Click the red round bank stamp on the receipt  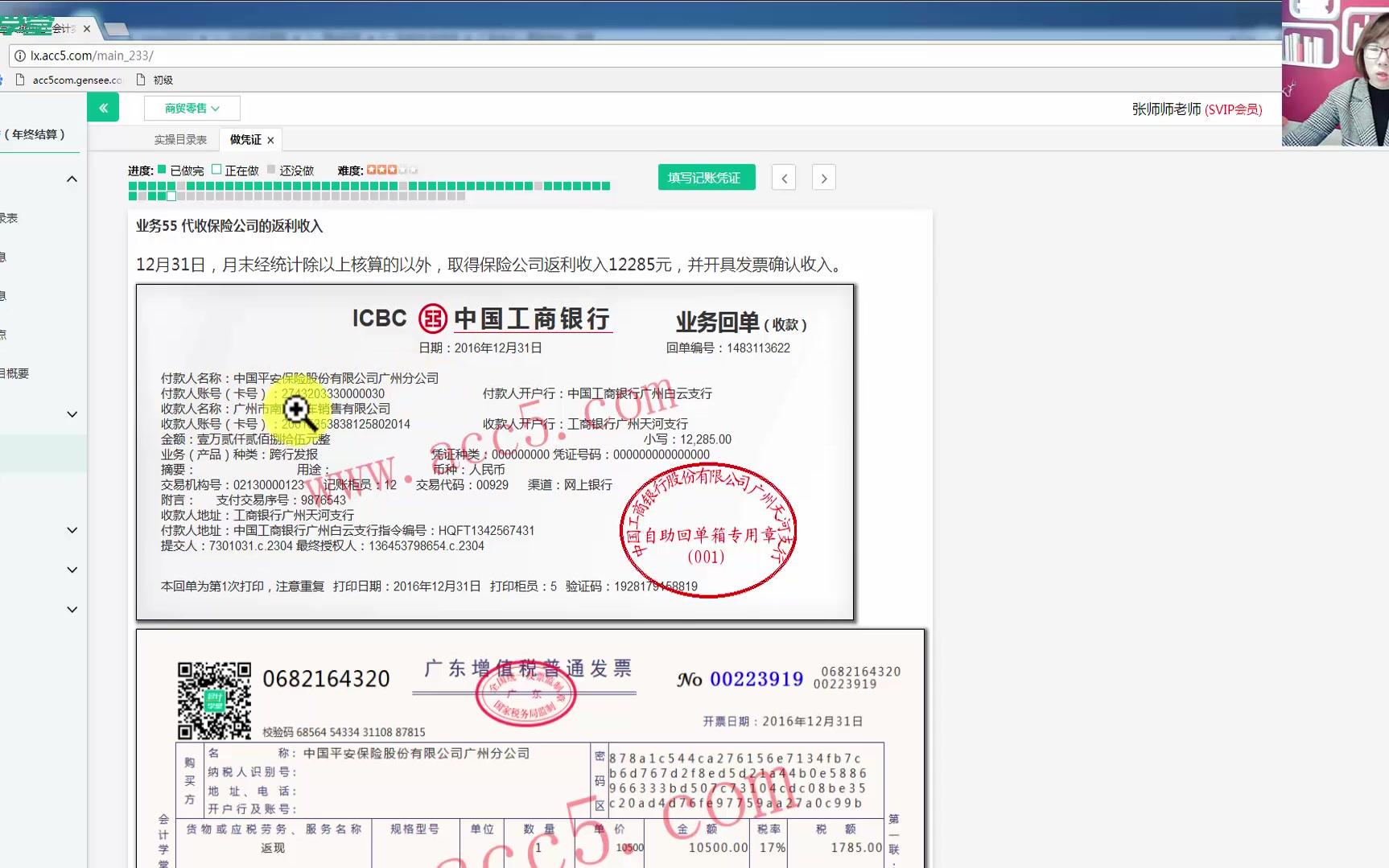(x=708, y=531)
